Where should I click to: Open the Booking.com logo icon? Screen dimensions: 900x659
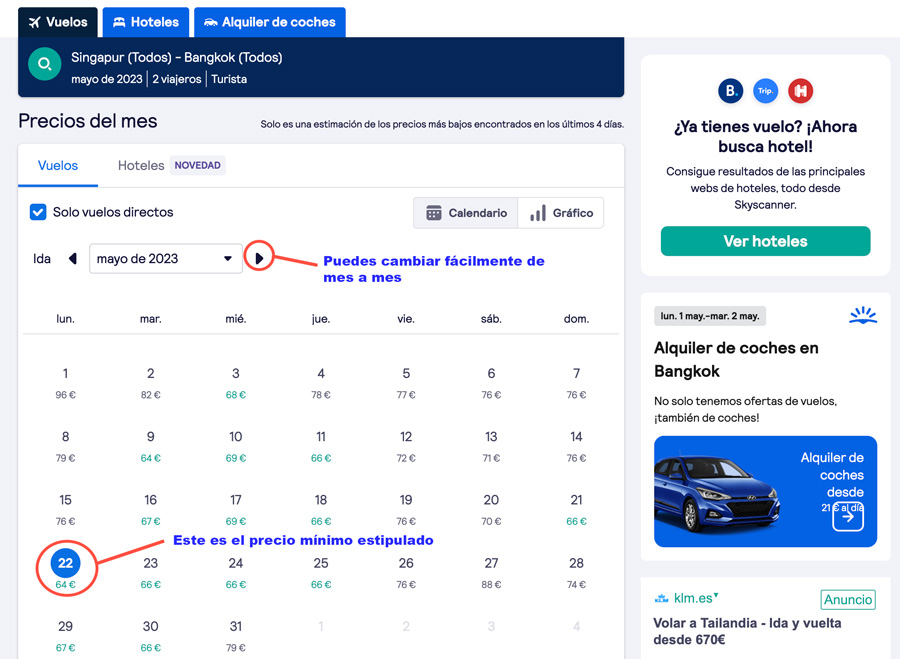coord(730,91)
